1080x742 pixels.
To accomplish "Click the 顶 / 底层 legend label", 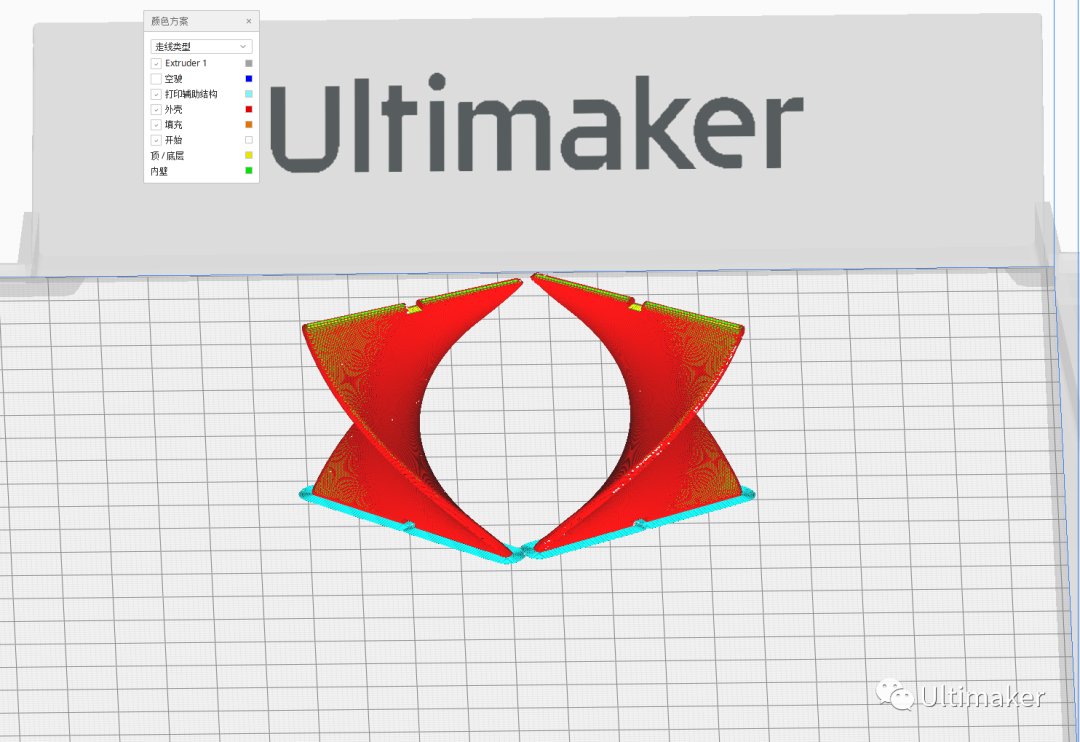I will pos(167,156).
